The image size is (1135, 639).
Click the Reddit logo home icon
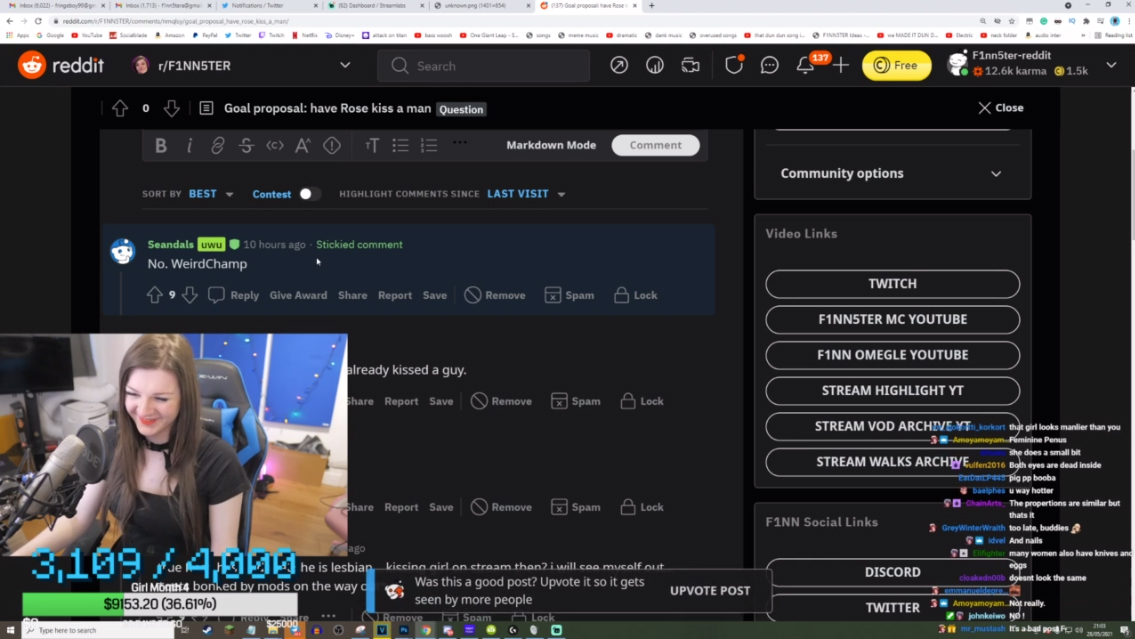click(x=32, y=65)
